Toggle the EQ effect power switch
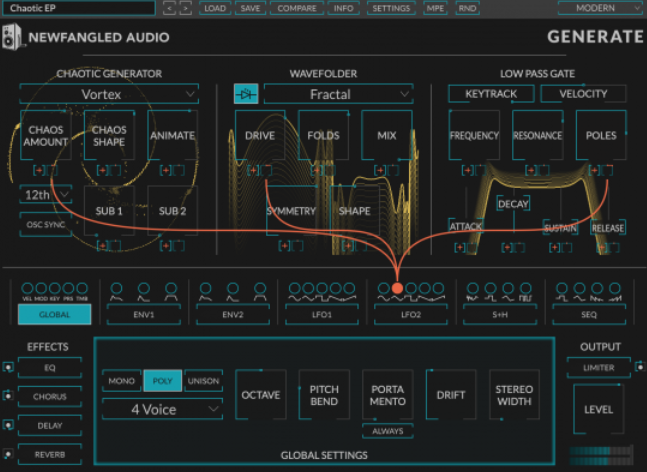Image resolution: width=647 pixels, height=472 pixels. [8, 367]
